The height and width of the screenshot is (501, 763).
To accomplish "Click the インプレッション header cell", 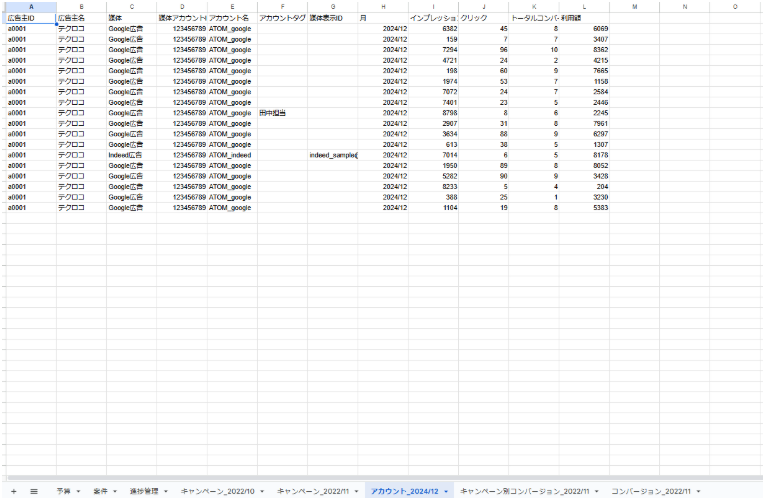I will [x=433, y=18].
